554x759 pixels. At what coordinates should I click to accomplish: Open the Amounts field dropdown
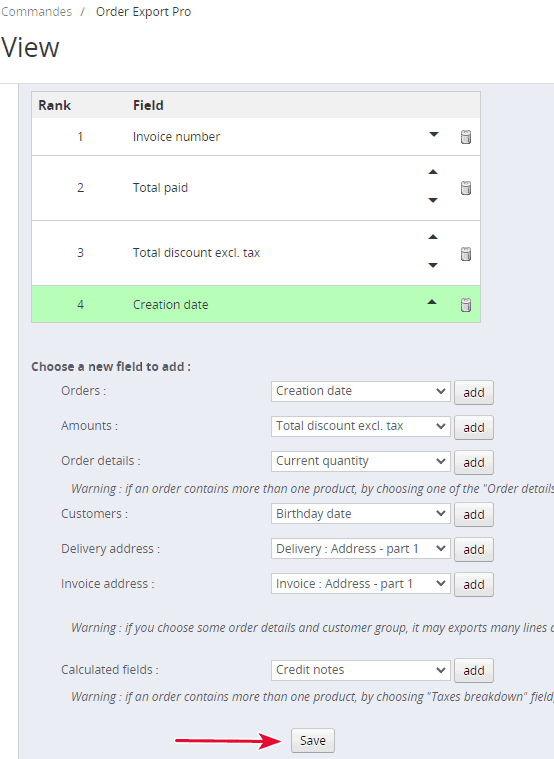[x=361, y=426]
